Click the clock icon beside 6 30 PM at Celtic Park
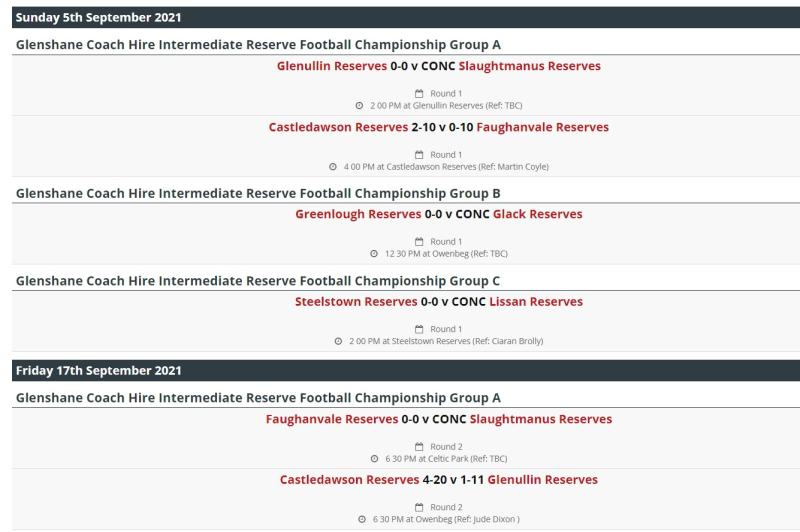The image size is (800, 532). [374, 459]
